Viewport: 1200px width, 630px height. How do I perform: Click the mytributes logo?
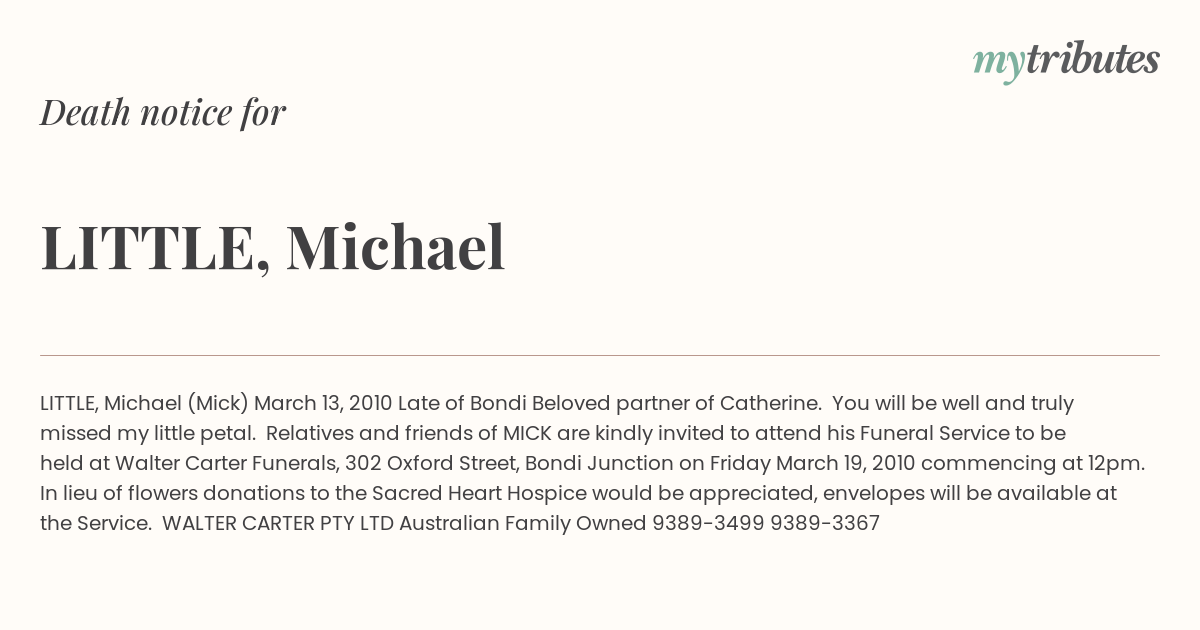point(1066,61)
